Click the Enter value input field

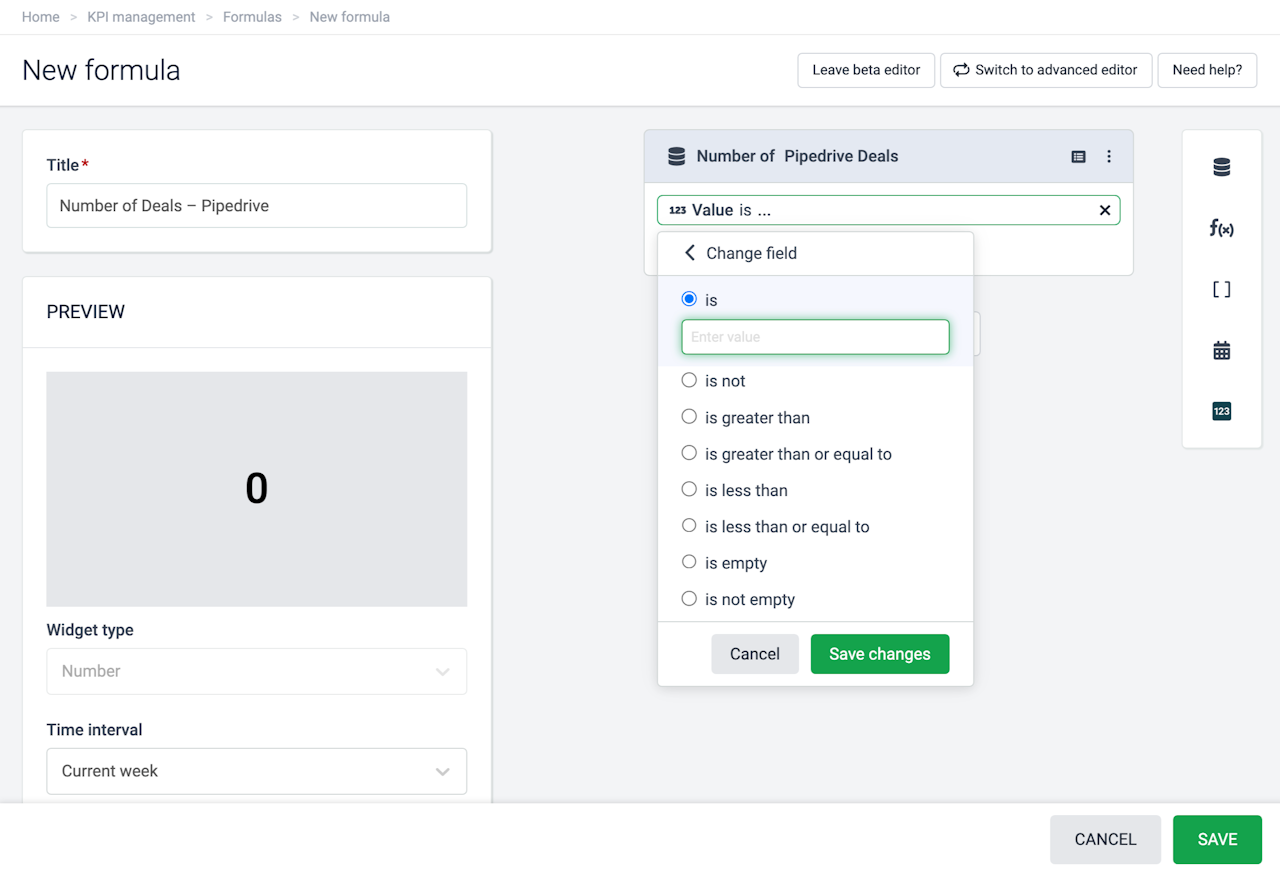[x=815, y=337]
